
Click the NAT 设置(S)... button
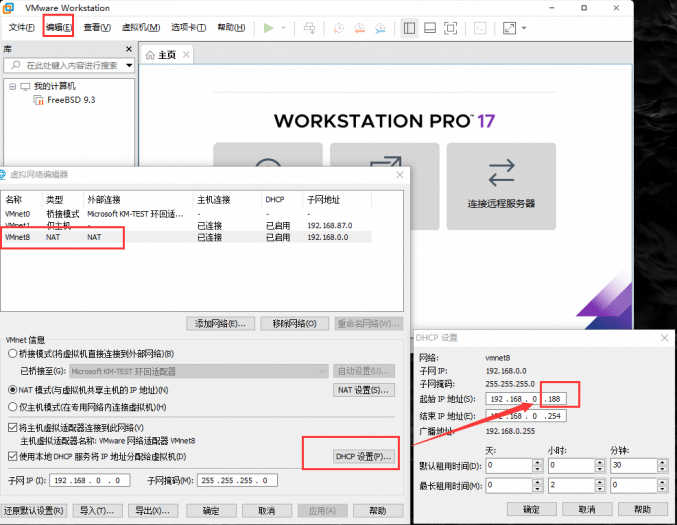364,390
